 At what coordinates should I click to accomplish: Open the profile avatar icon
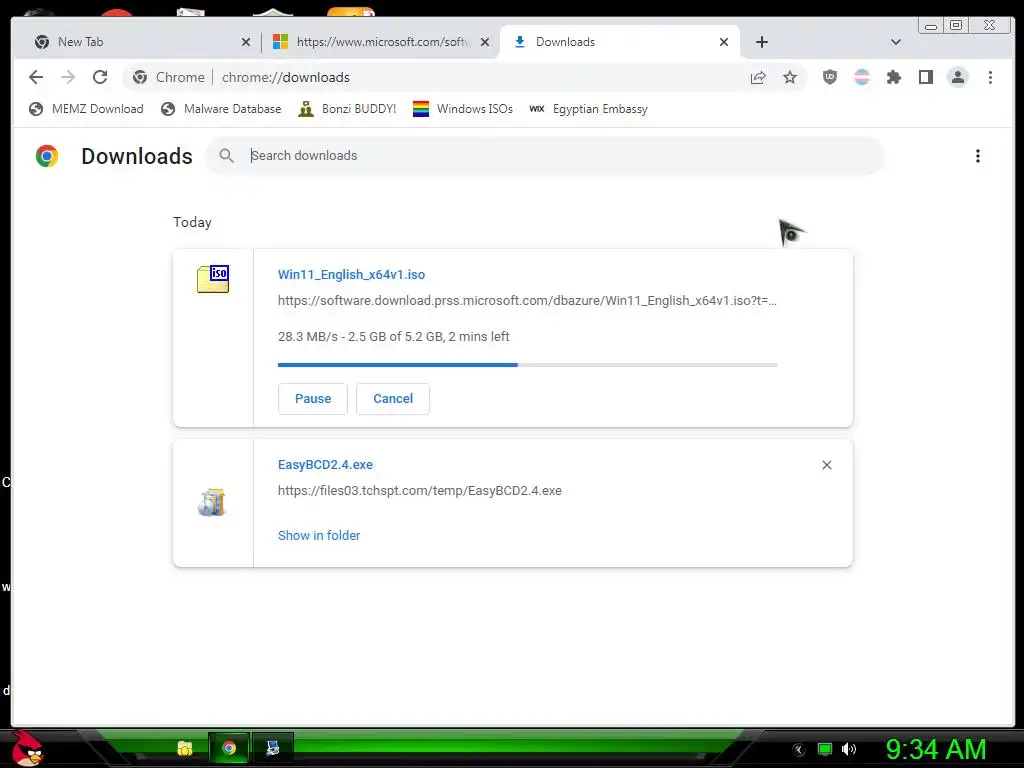tap(957, 77)
